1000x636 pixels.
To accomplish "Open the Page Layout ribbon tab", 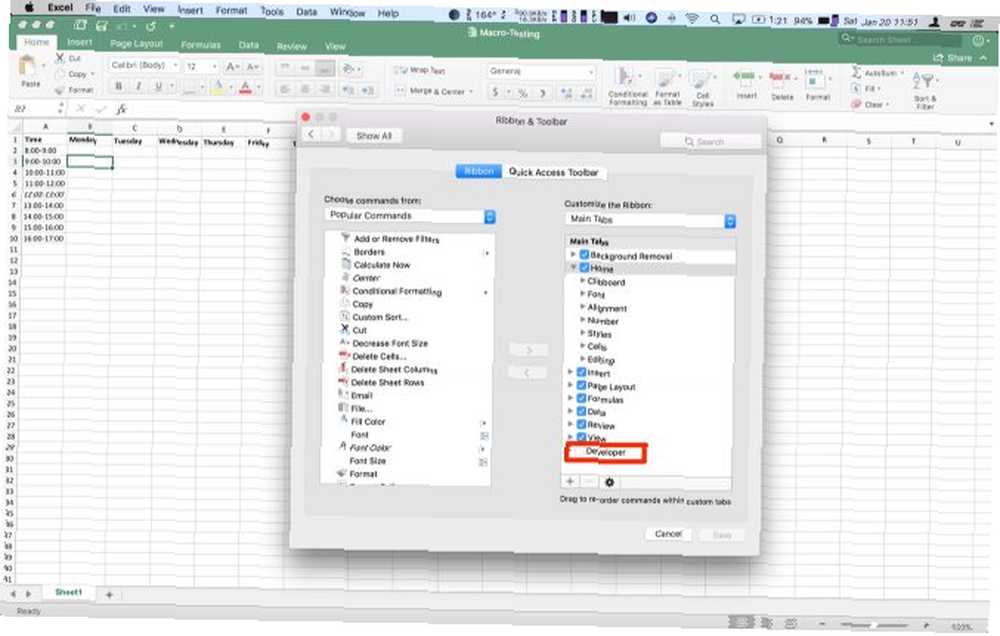I will [x=136, y=44].
